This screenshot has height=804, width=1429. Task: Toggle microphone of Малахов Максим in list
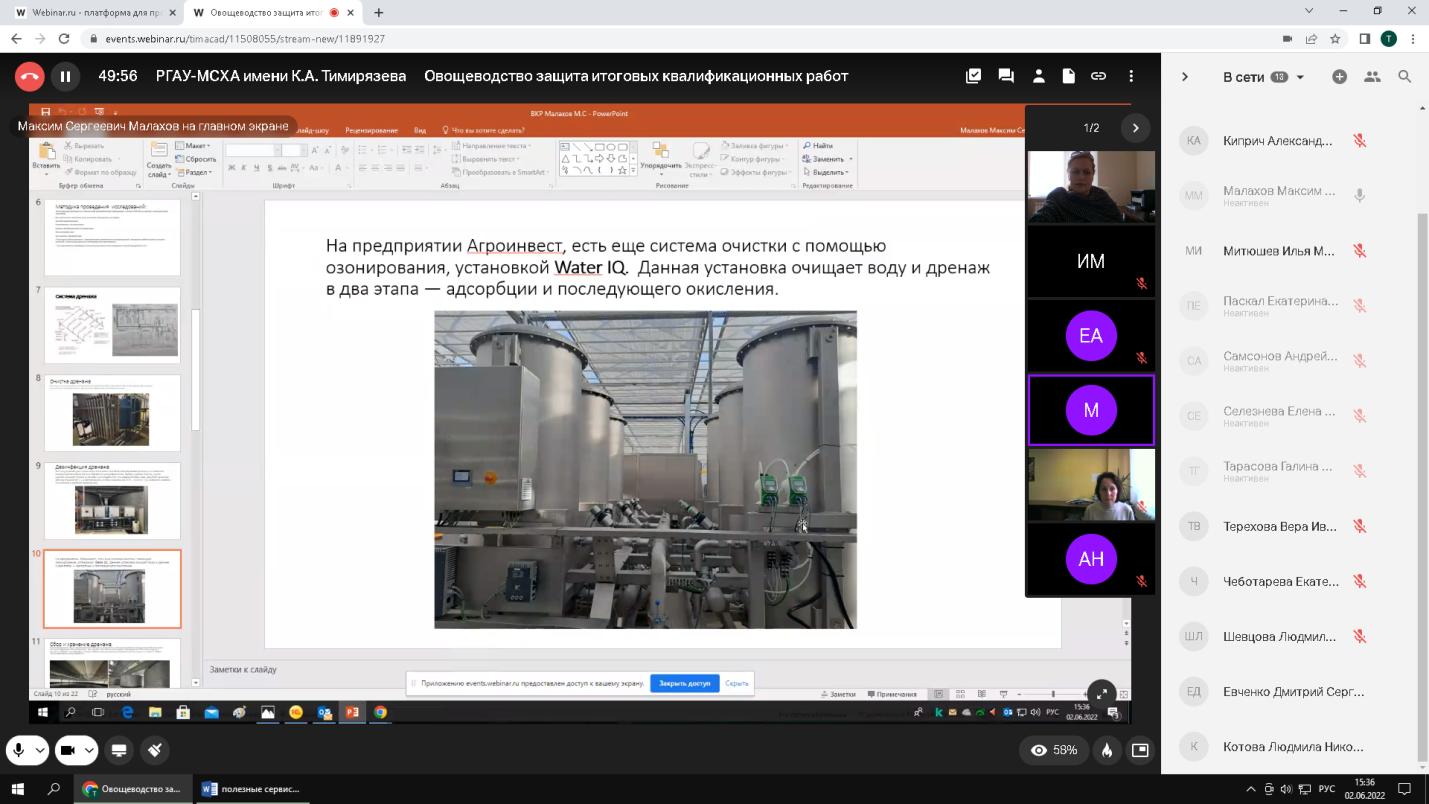point(1360,196)
